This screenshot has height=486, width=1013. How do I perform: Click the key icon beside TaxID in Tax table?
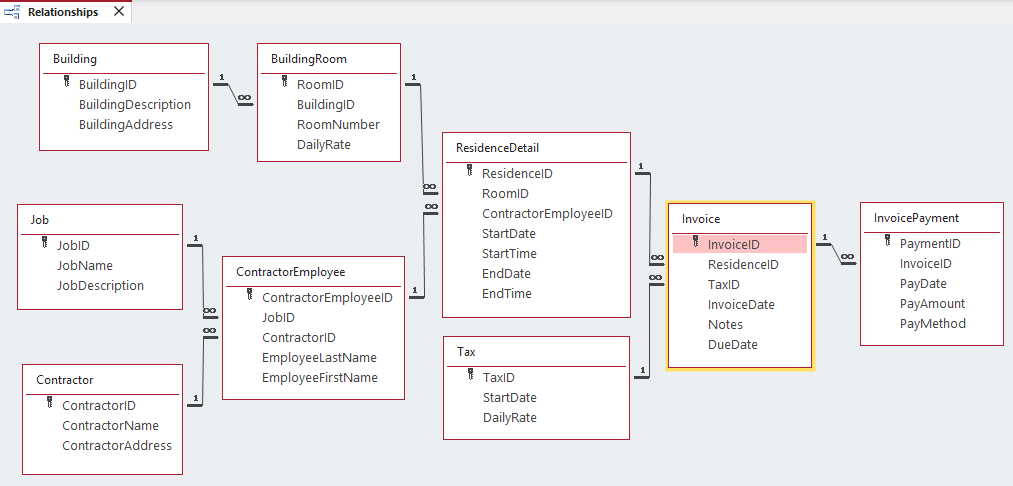pyautogui.click(x=470, y=375)
